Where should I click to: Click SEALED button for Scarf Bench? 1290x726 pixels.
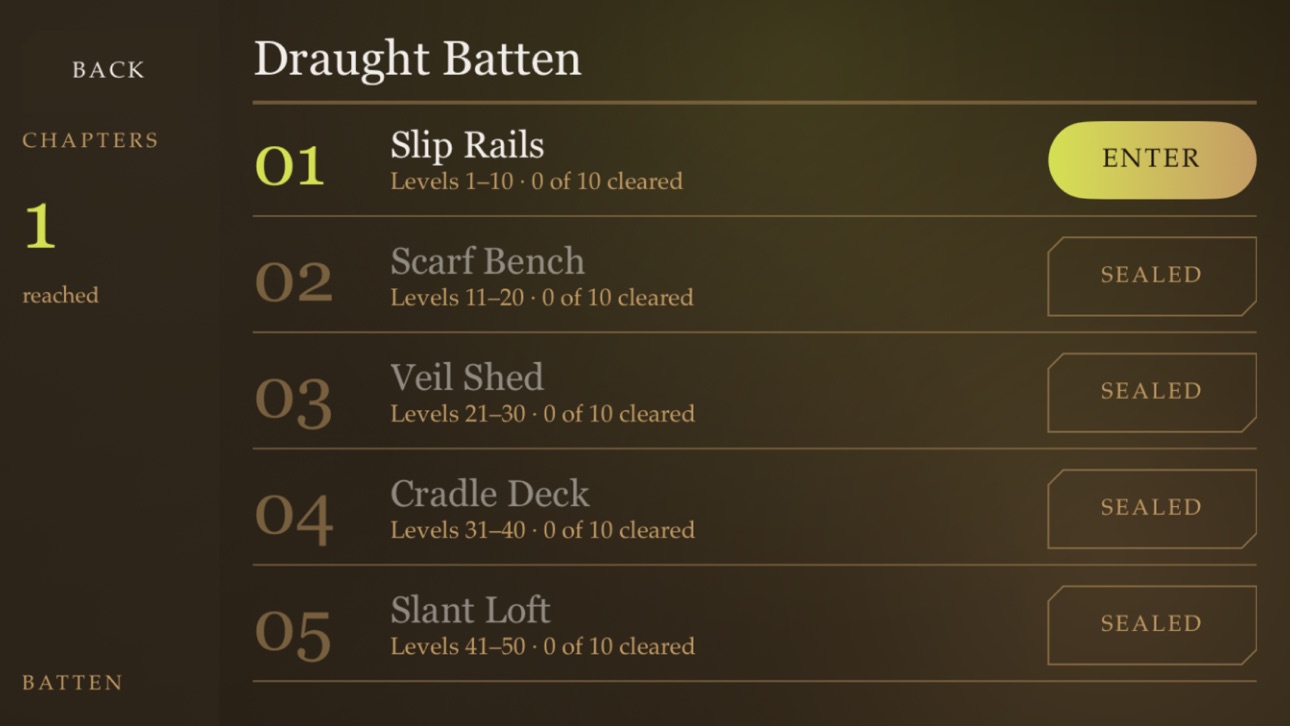[x=1152, y=276]
